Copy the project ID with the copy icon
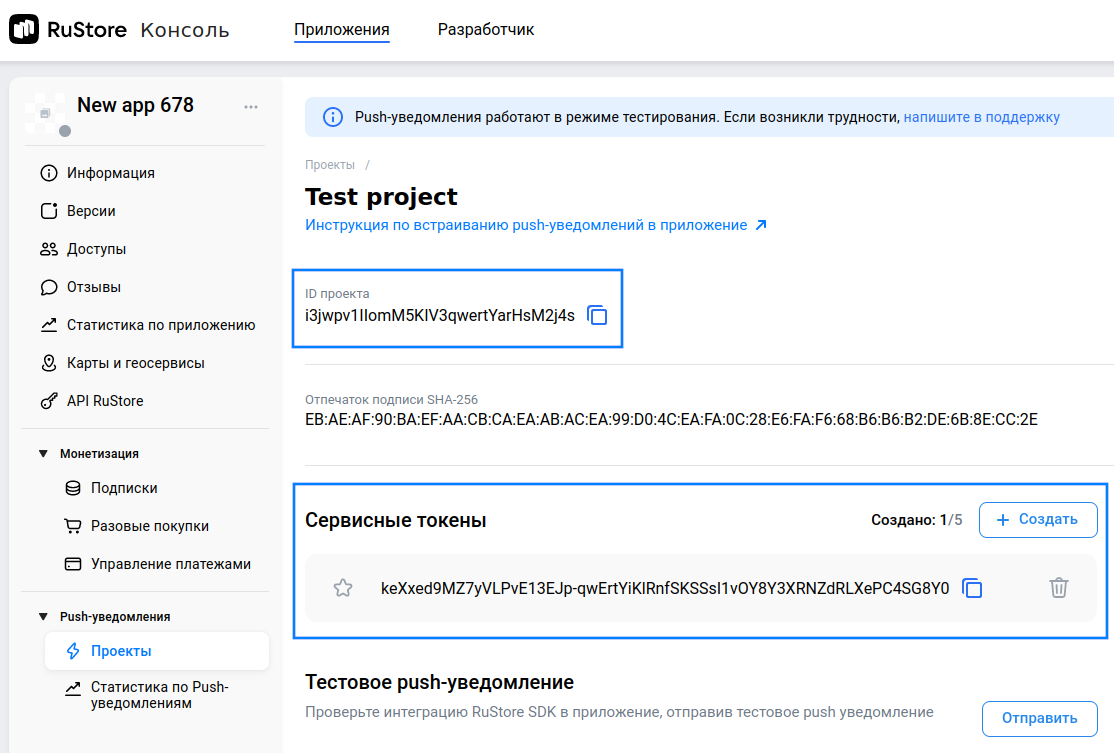The height and width of the screenshot is (753, 1114). pyautogui.click(x=597, y=315)
